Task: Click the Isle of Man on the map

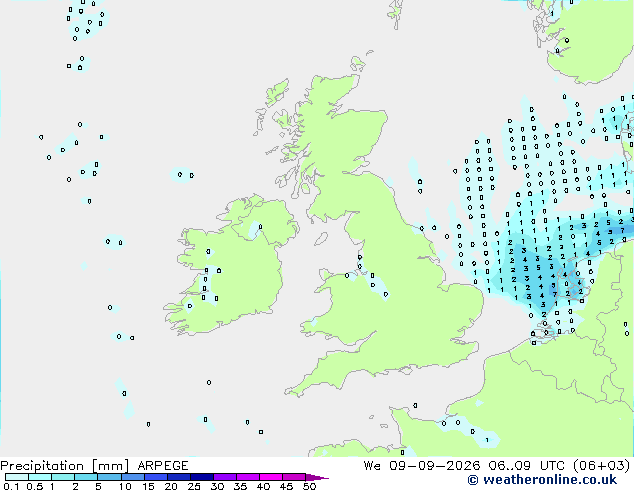Action: pos(321,239)
